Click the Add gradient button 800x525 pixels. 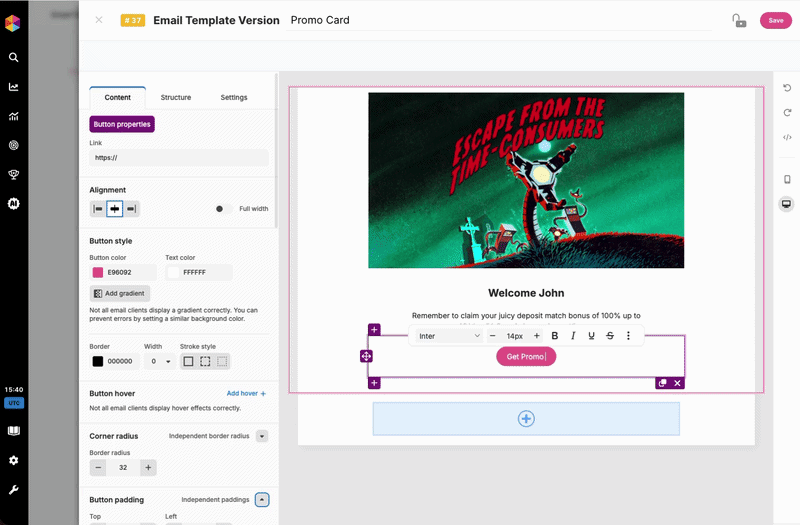[x=120, y=293]
